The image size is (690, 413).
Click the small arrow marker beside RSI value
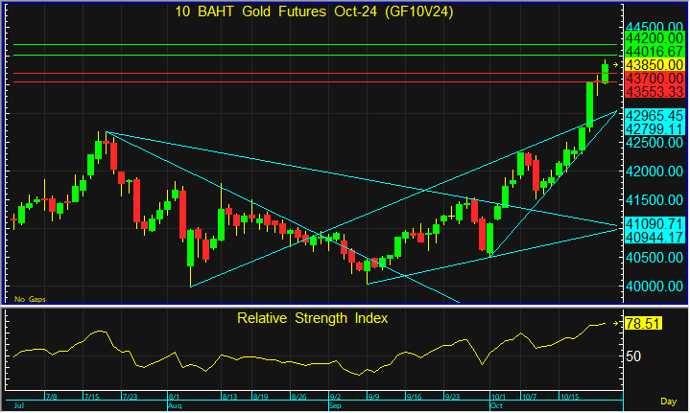616,324
